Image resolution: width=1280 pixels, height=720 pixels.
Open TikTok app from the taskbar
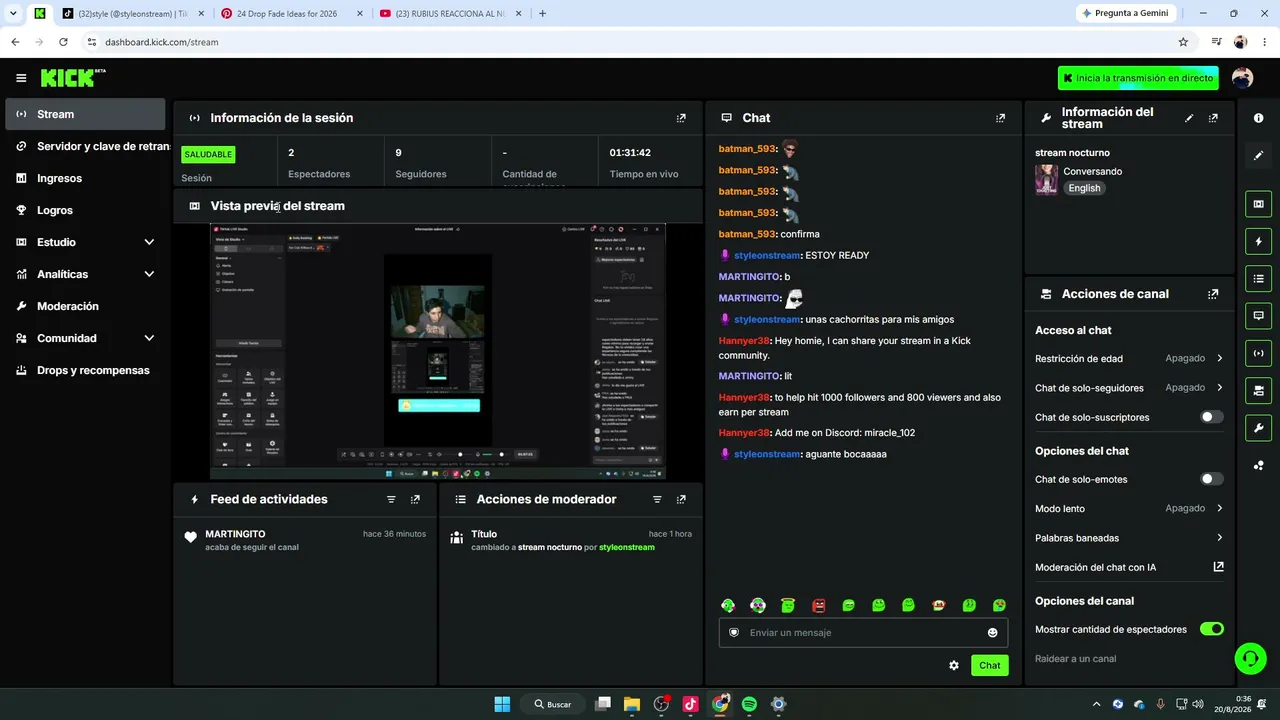[690, 704]
